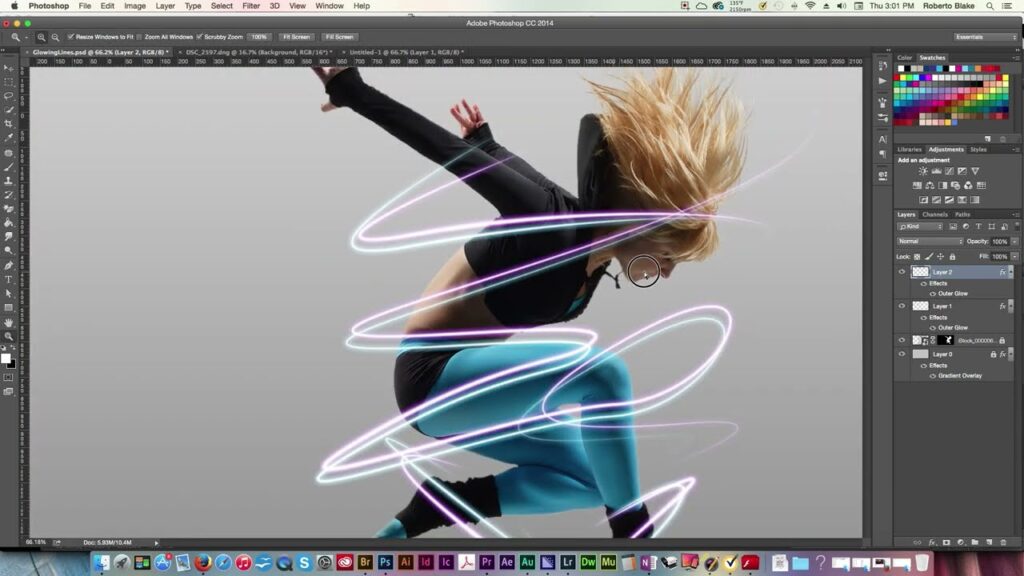Select the Lasso tool
Viewport: 1024px width, 576px height.
pos(9,96)
